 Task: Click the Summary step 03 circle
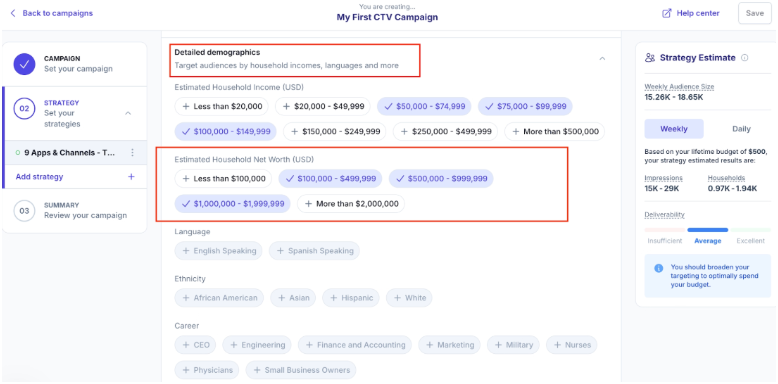coord(24,210)
